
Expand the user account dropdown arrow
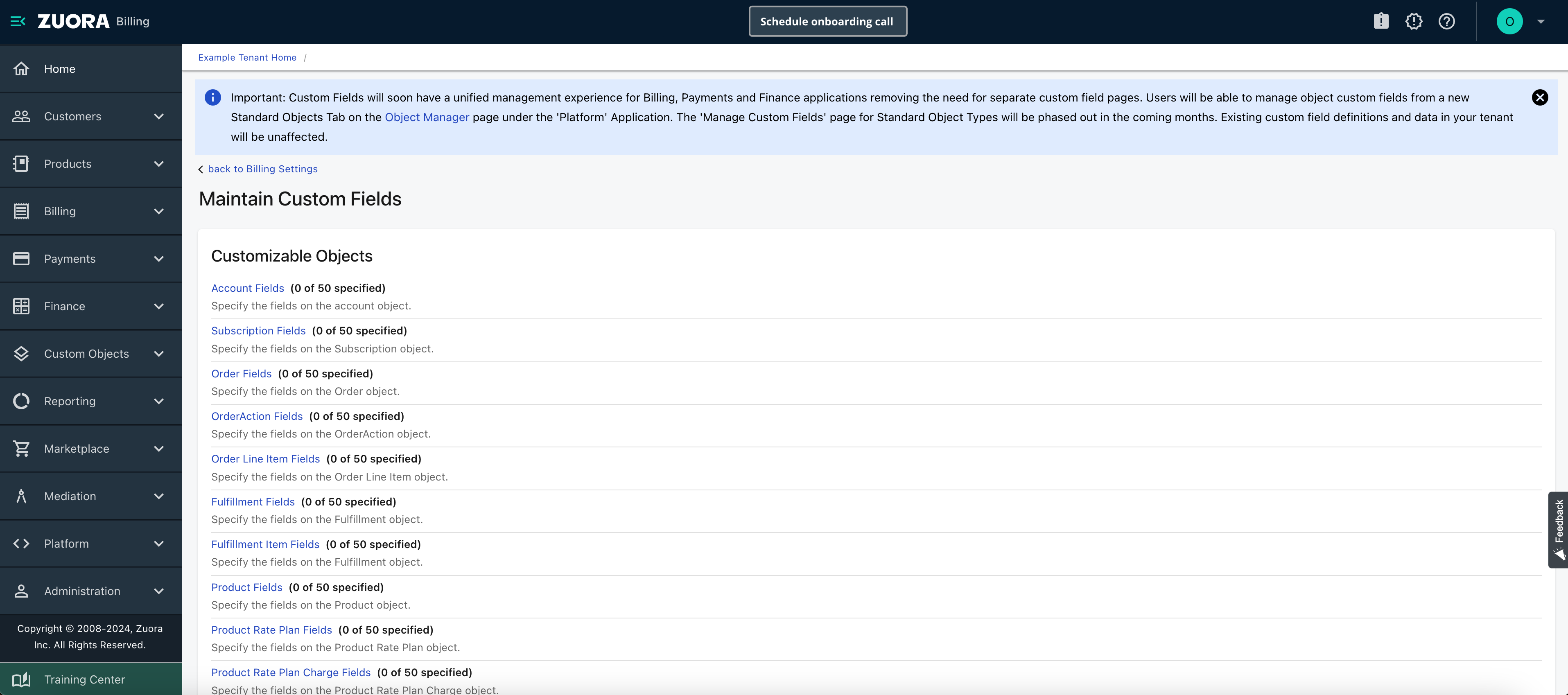click(1541, 21)
